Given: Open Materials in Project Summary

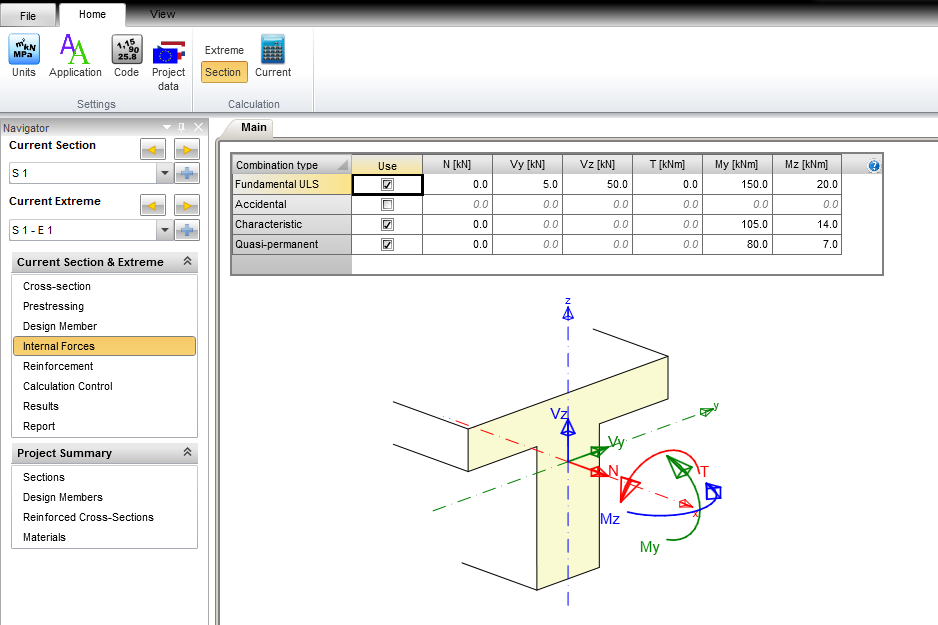Looking at the screenshot, I should [x=44, y=537].
